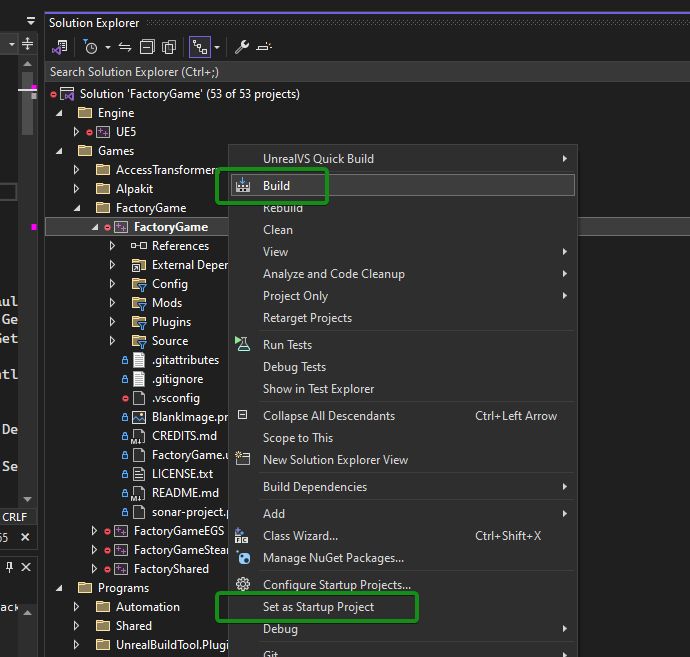Expand the FactoryGameEGS project
Image resolution: width=690 pixels, height=657 pixels.
click(x=94, y=531)
